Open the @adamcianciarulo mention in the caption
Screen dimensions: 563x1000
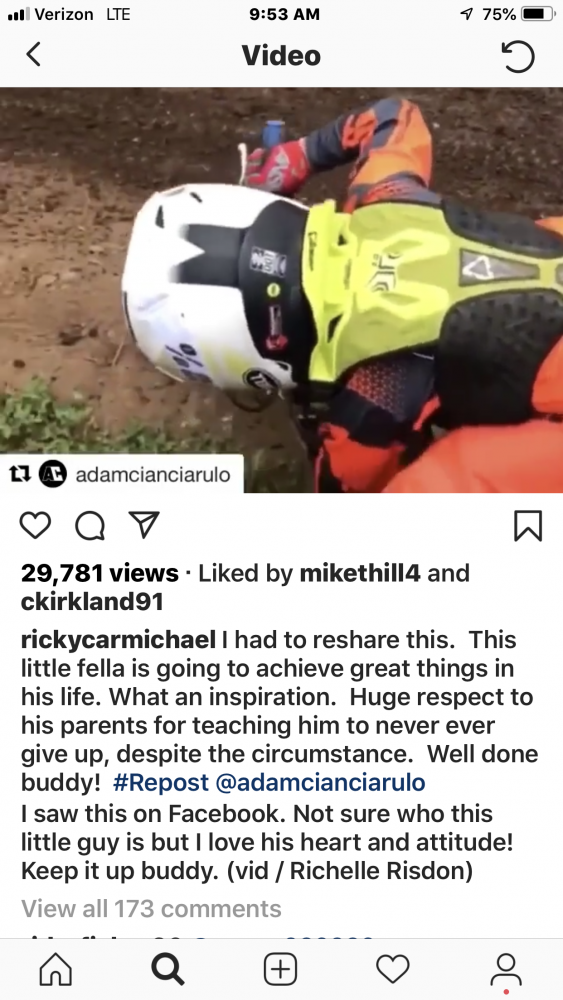(x=321, y=782)
